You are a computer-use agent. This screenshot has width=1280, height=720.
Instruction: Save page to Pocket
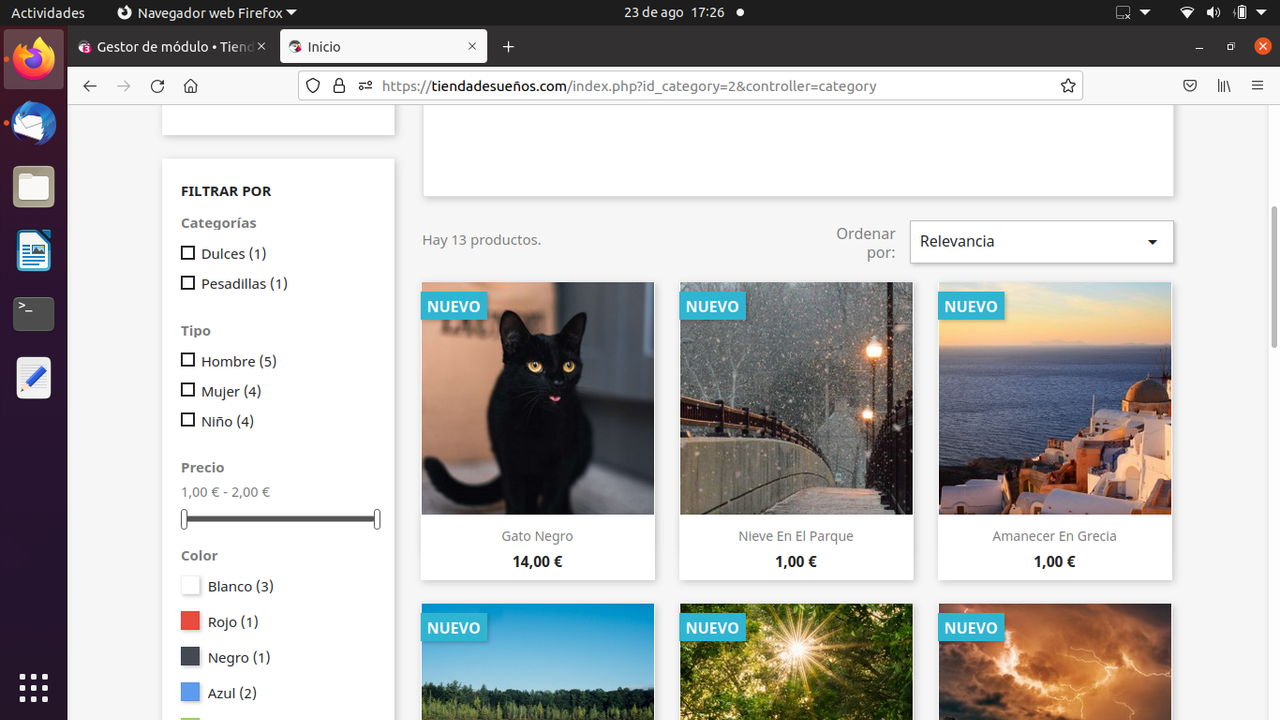(1190, 86)
